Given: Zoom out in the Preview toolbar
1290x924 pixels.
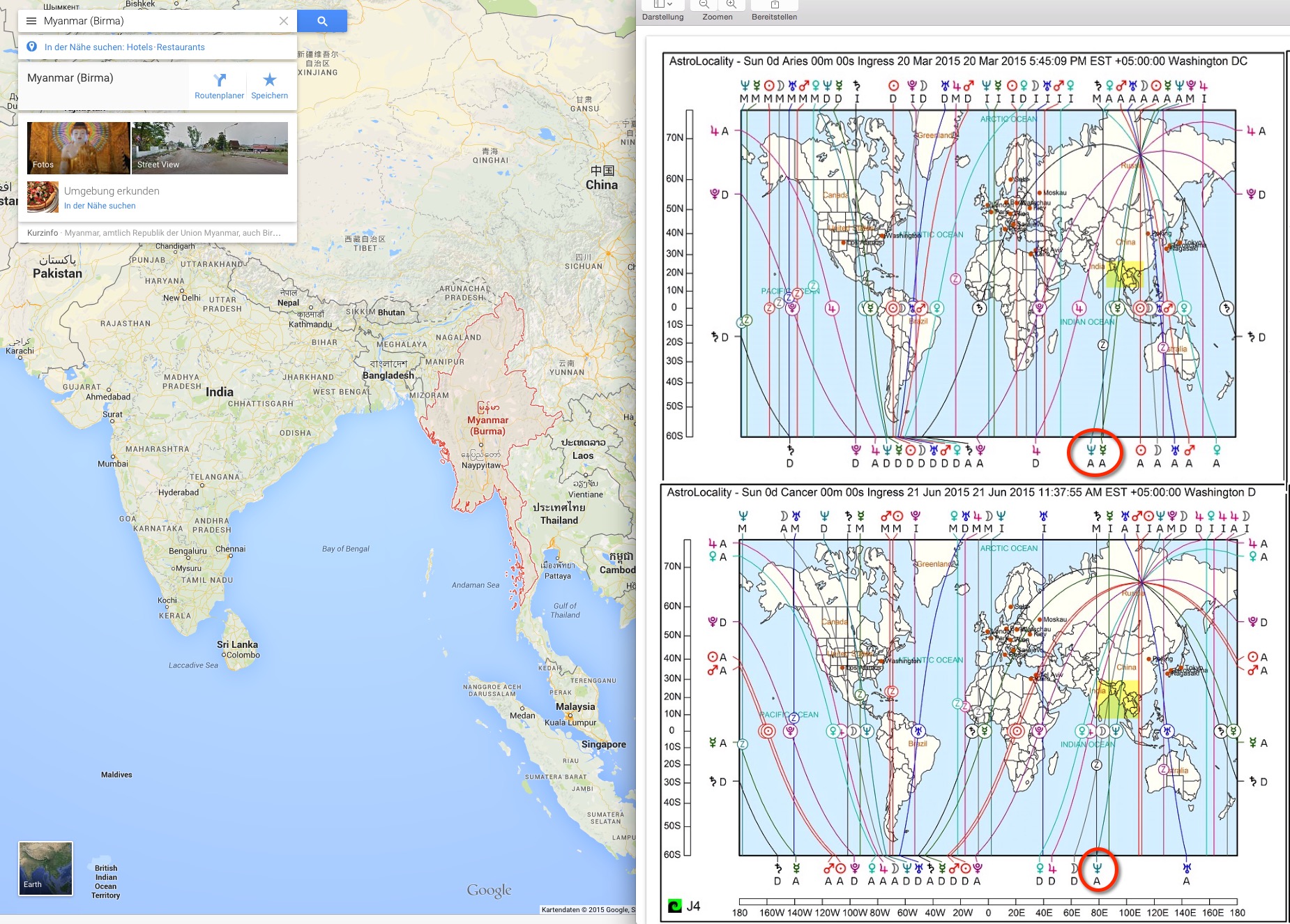Looking at the screenshot, I should [x=704, y=4].
